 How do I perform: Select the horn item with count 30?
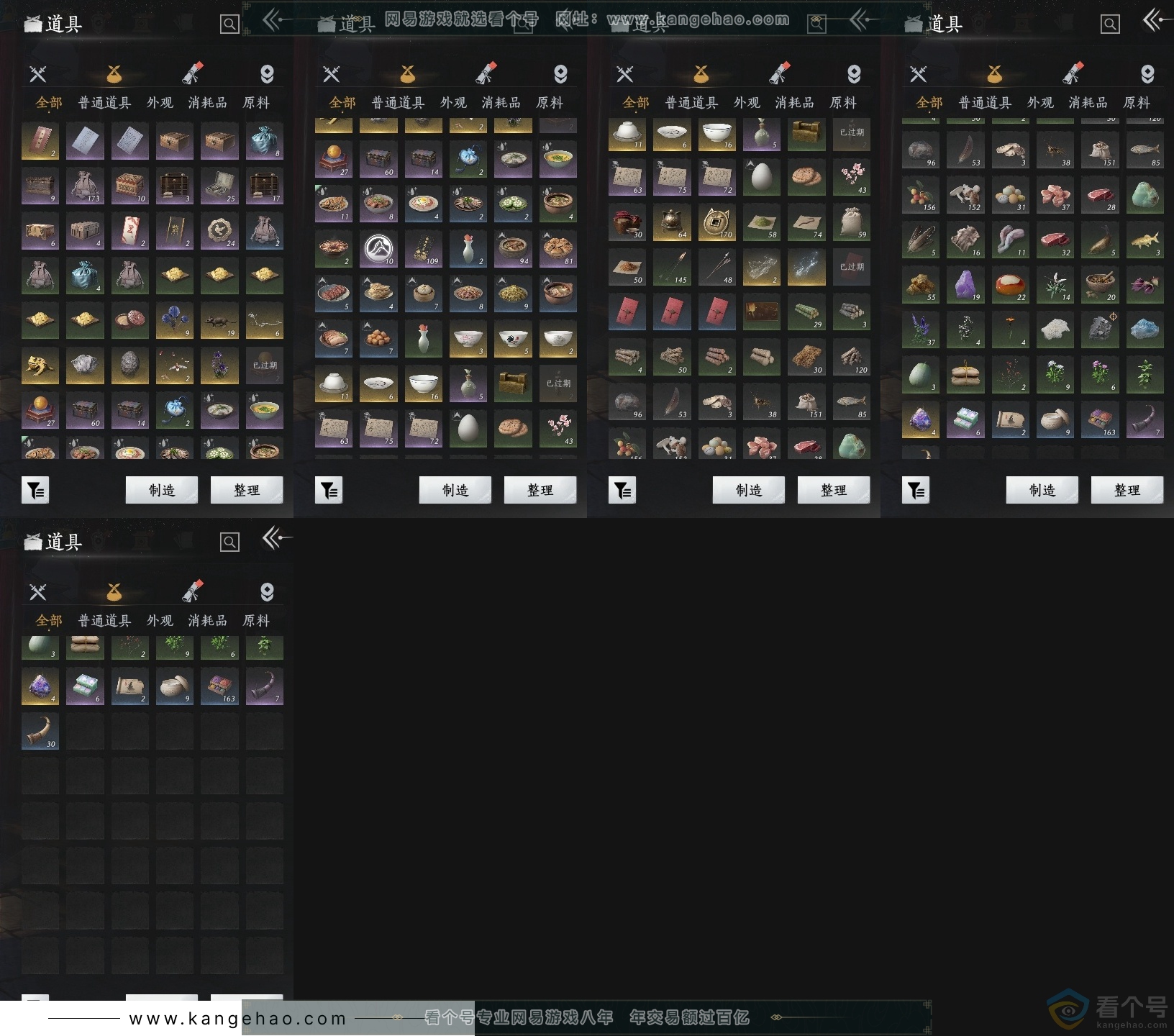40,732
